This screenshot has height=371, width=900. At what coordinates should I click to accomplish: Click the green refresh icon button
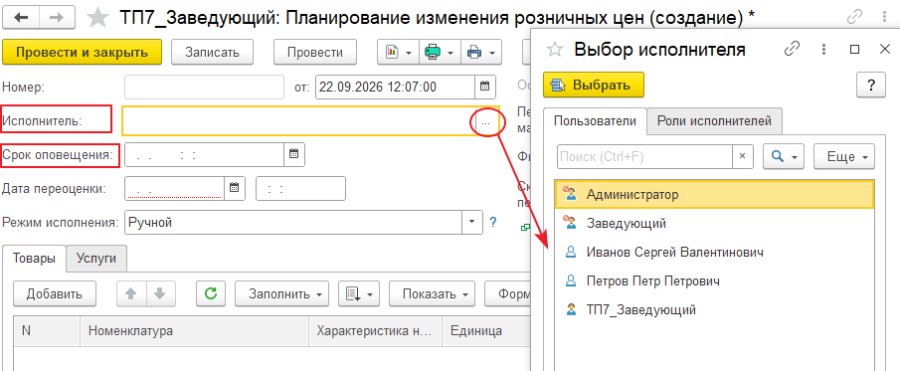(x=211, y=293)
